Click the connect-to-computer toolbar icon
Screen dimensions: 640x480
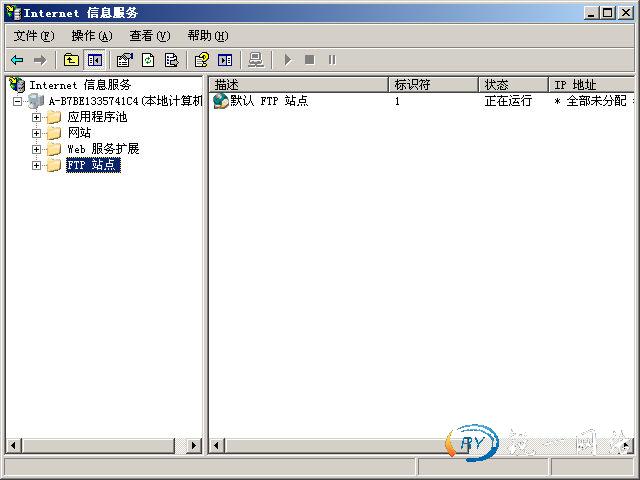[x=256, y=60]
